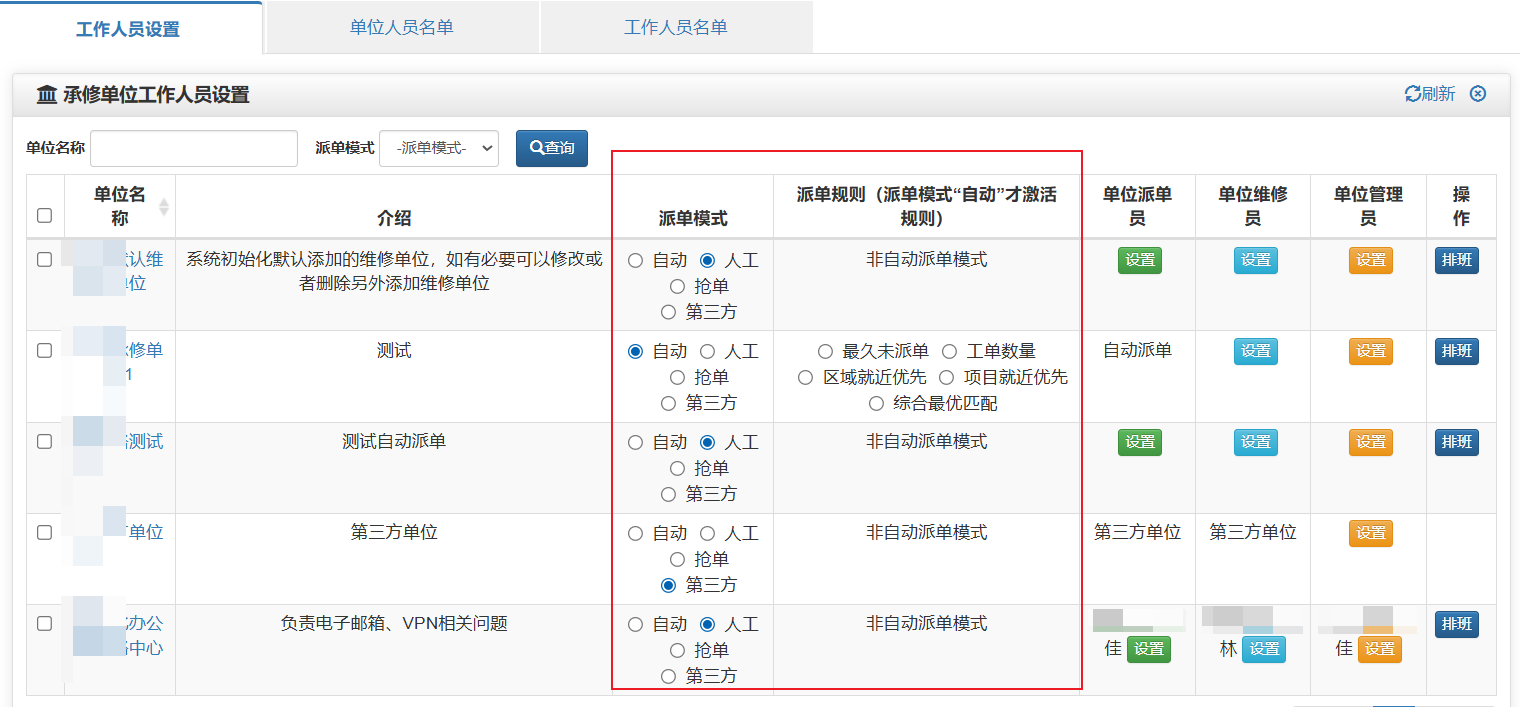This screenshot has height=707, width=1520.
Task: Close the panel with circled X icon
Action: tap(1478, 93)
